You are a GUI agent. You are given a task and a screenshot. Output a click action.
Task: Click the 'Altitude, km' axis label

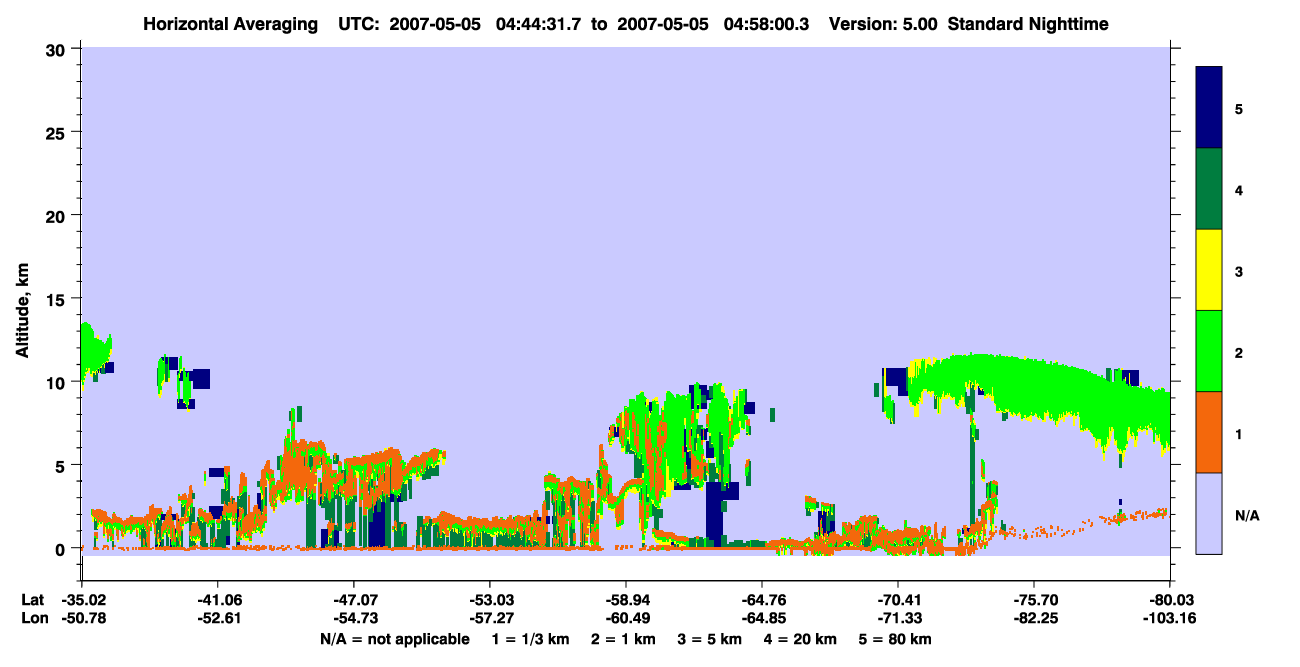pos(22,311)
